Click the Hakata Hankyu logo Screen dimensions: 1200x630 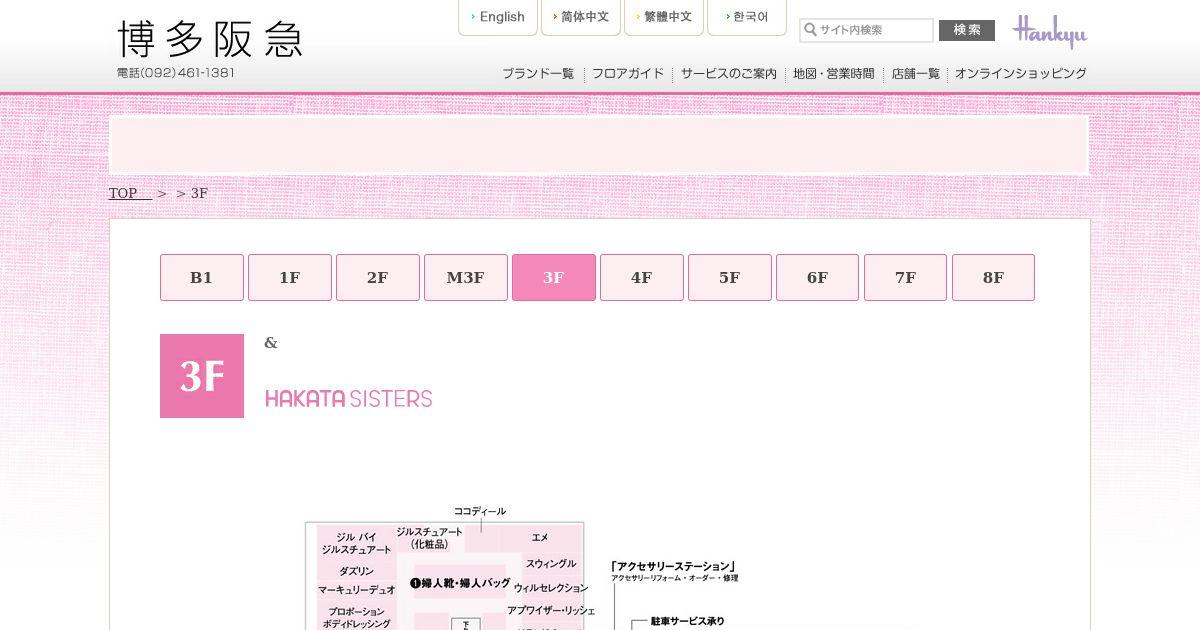[x=210, y=39]
